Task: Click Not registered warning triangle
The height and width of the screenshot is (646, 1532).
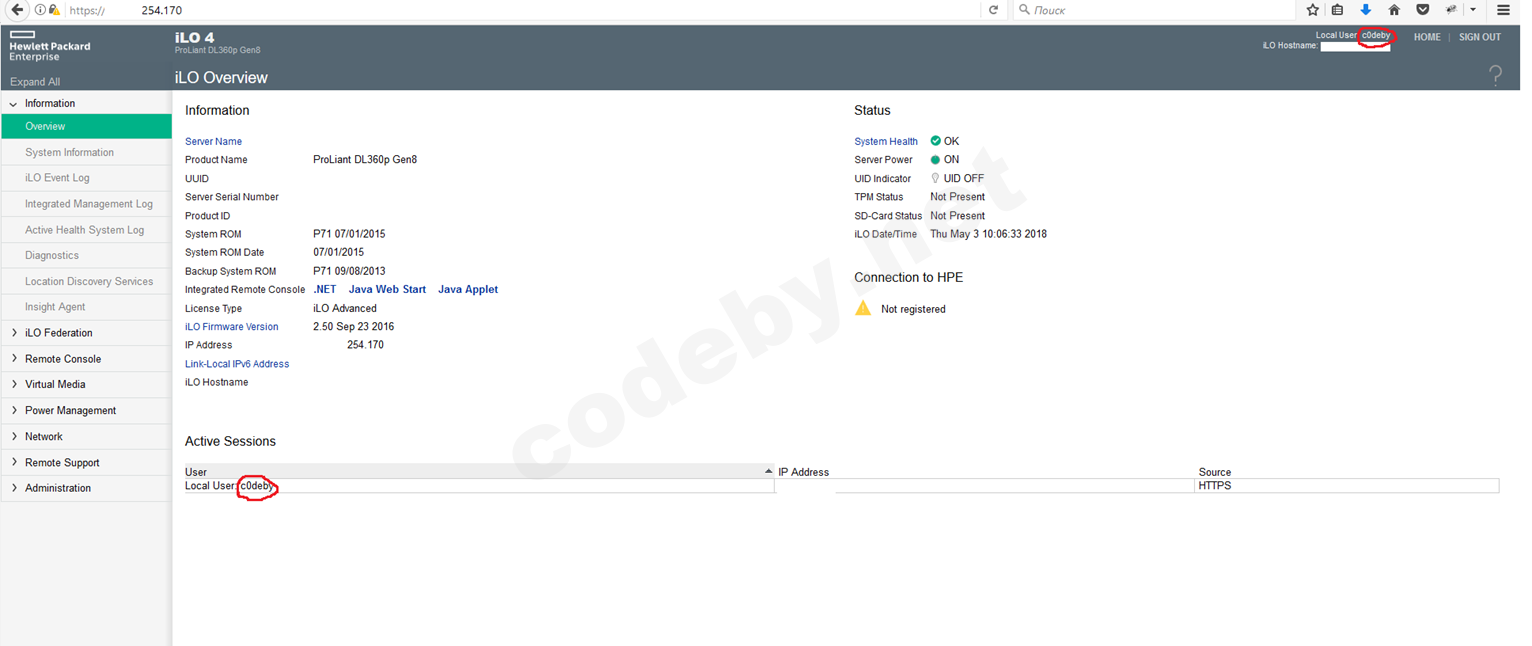Action: pyautogui.click(x=863, y=308)
